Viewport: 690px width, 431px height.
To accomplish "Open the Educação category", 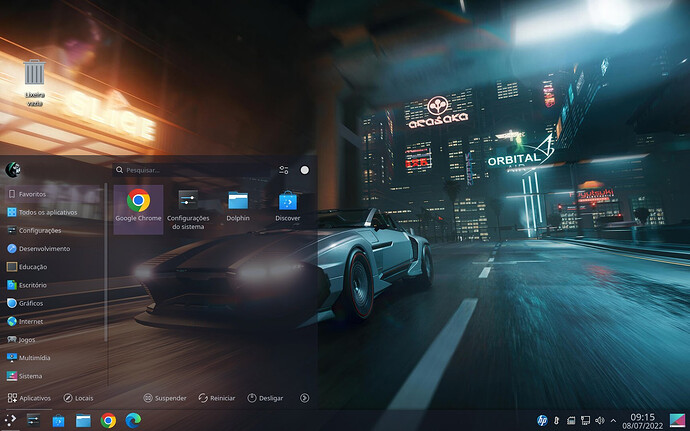I will 54,267.
